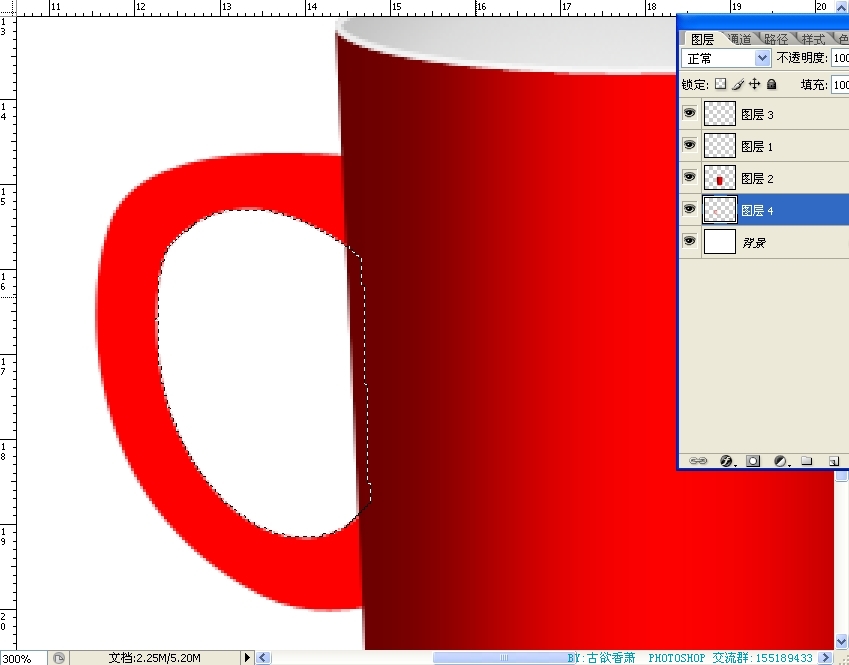Hide 图层 3 using eye icon
Screen dimensions: 849x665
tap(689, 114)
